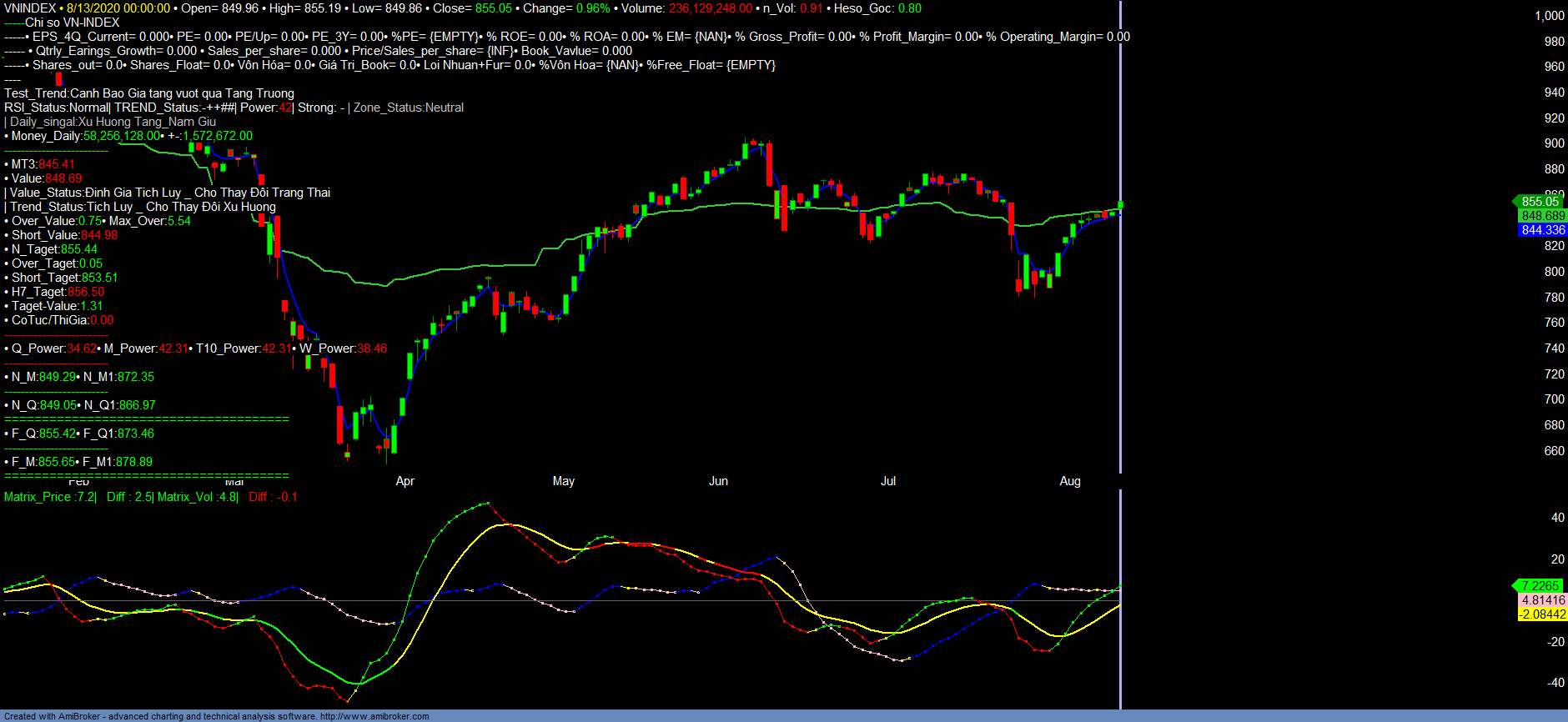Click the Test_Trend status text
This screenshot has height=722, width=1568.
tap(149, 93)
